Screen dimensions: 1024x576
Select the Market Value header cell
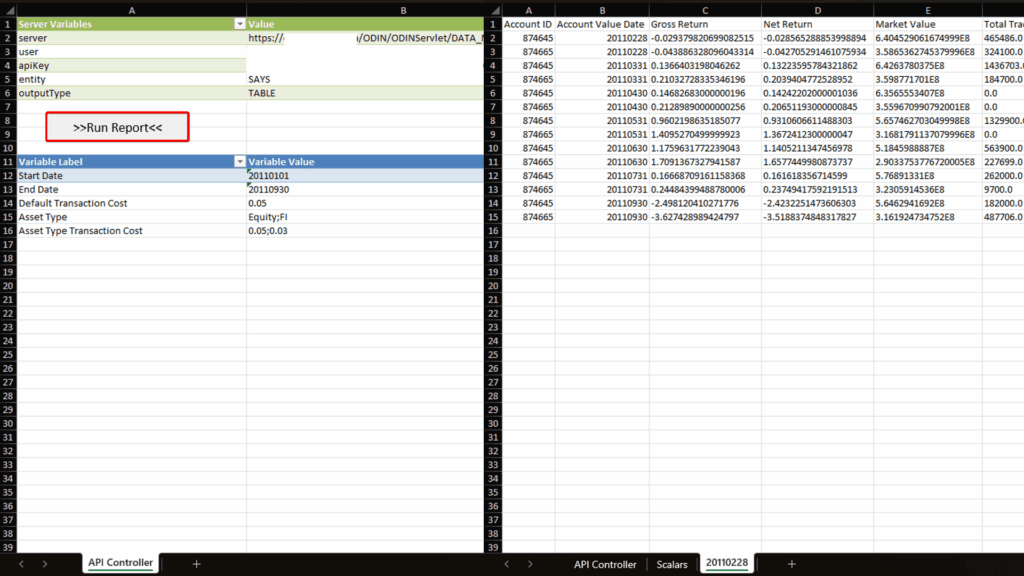pyautogui.click(x=926, y=23)
